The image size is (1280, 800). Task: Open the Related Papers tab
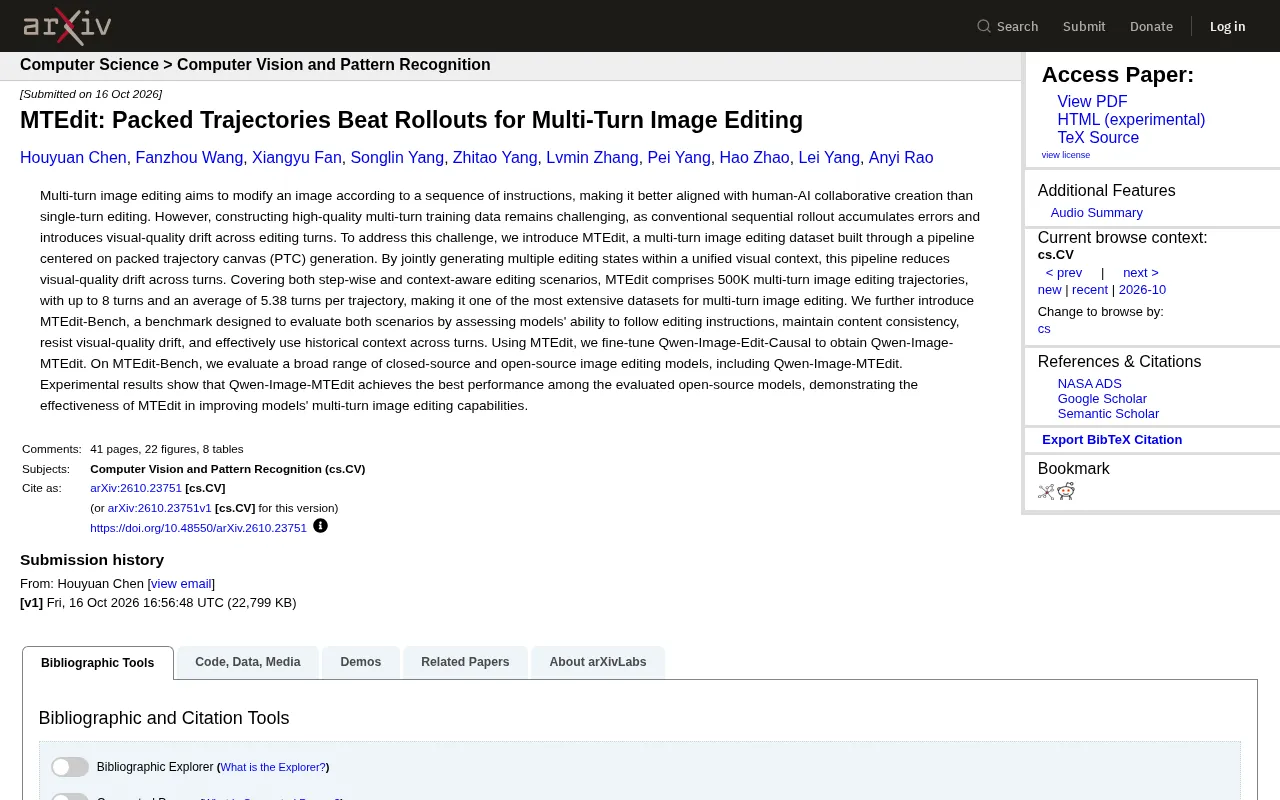(x=465, y=662)
